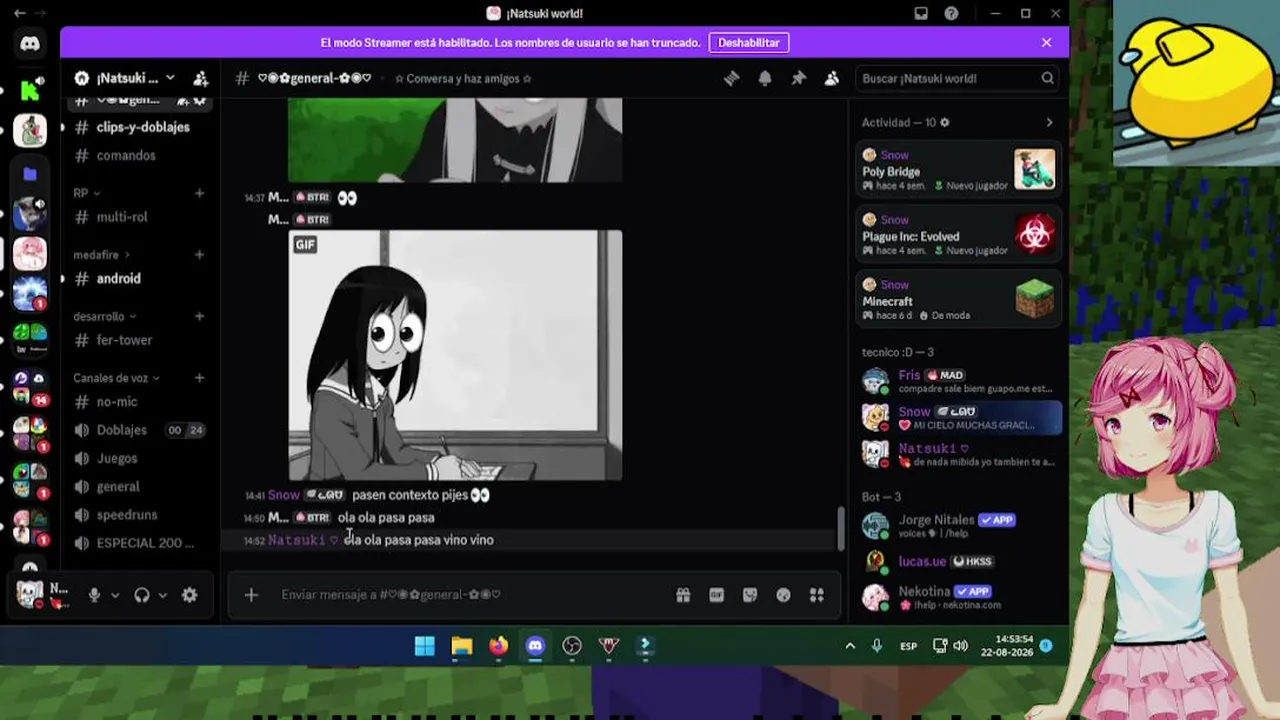Send a gift via gift icon
Image resolution: width=1280 pixels, height=720 pixels.
click(x=683, y=595)
